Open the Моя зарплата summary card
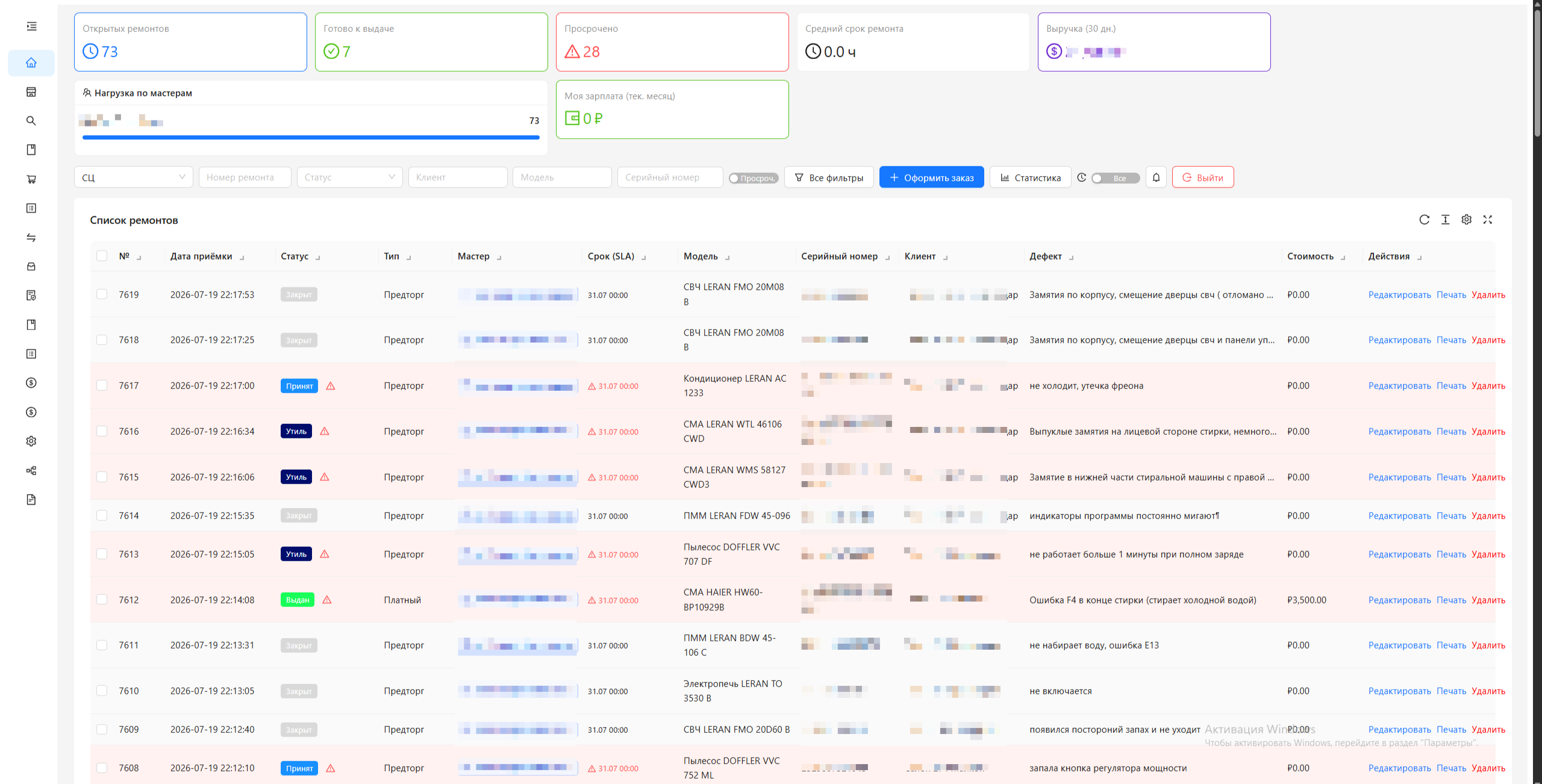 pos(672,110)
